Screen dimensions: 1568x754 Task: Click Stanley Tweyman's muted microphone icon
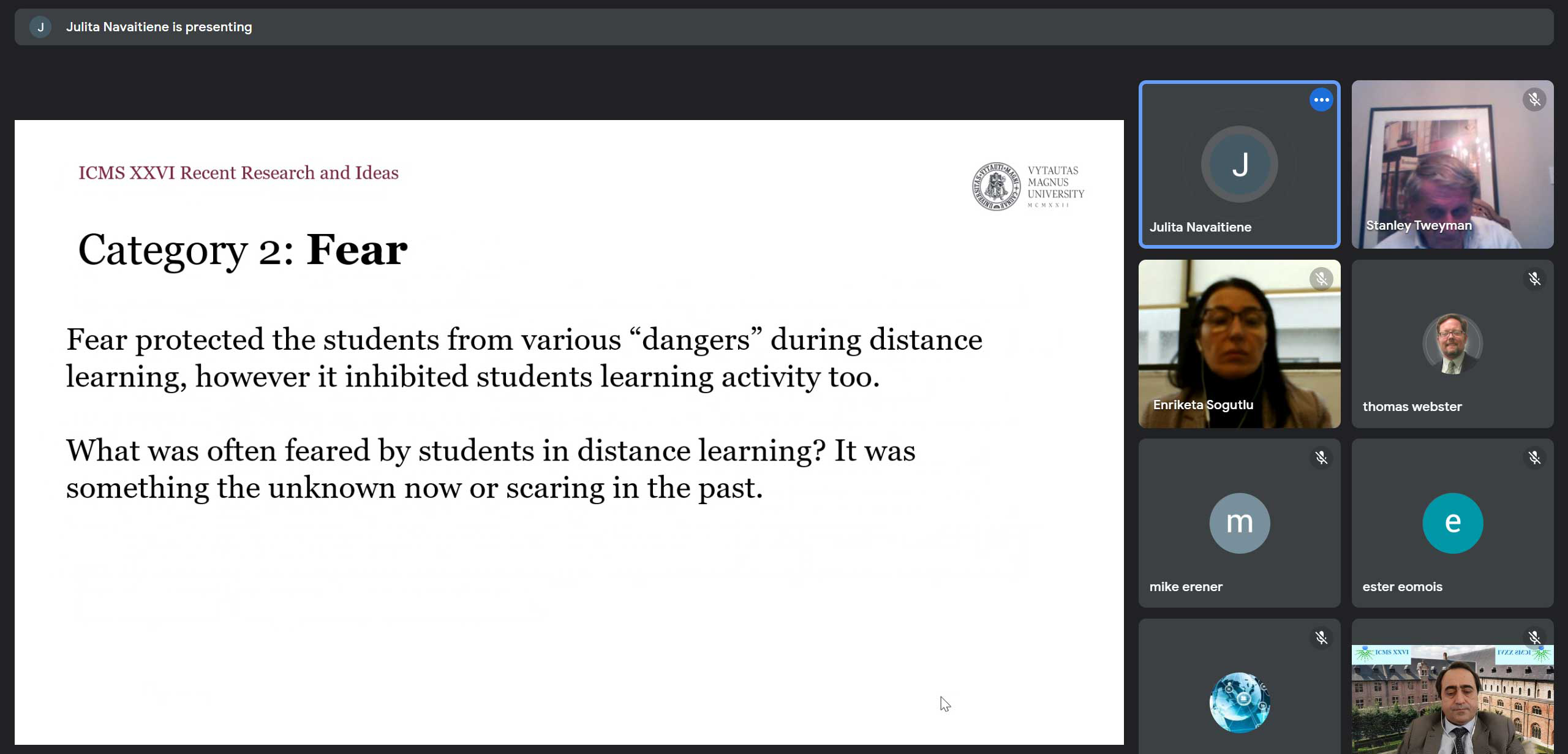click(1534, 100)
